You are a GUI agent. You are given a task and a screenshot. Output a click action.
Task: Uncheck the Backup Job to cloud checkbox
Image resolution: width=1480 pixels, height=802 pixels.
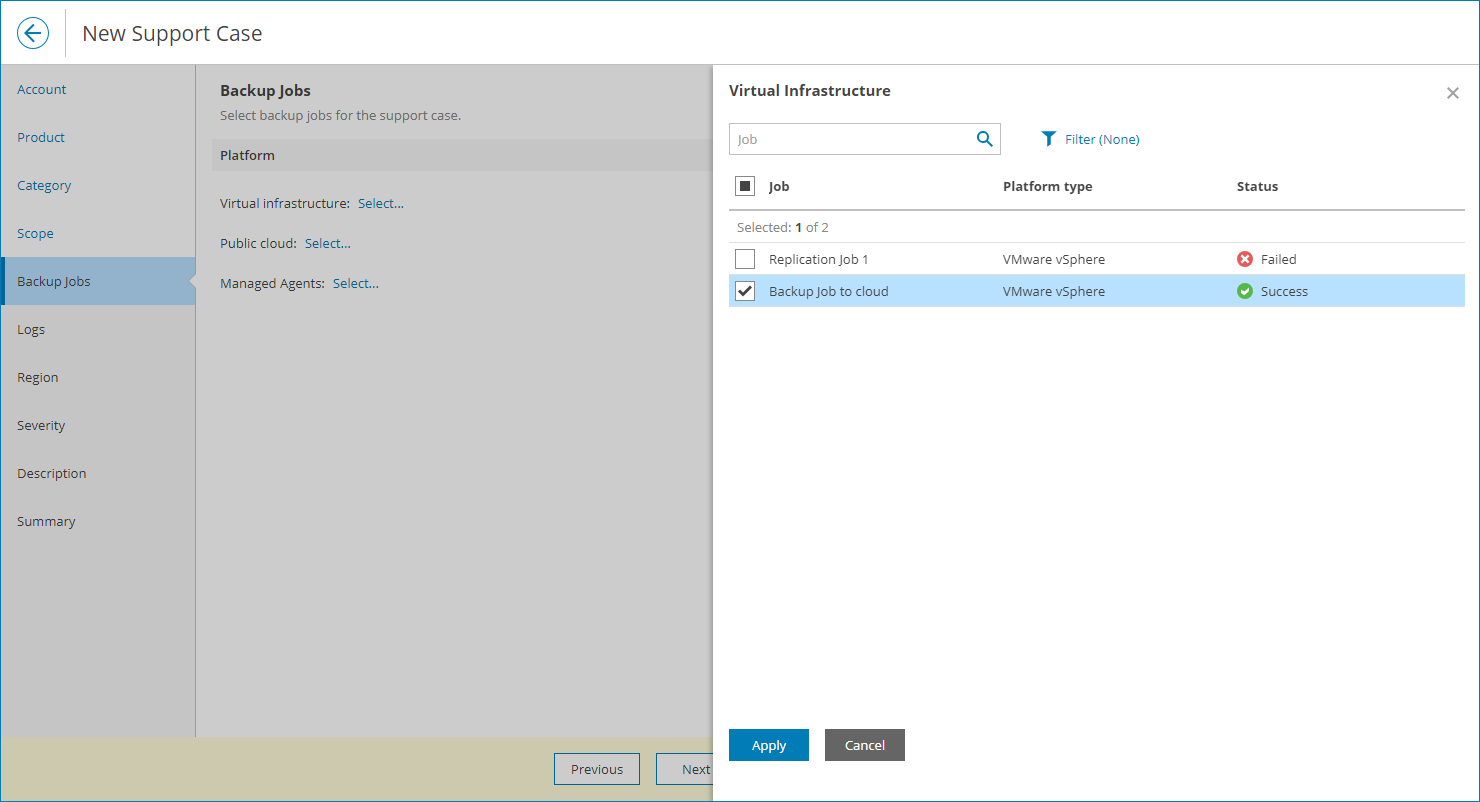click(745, 291)
